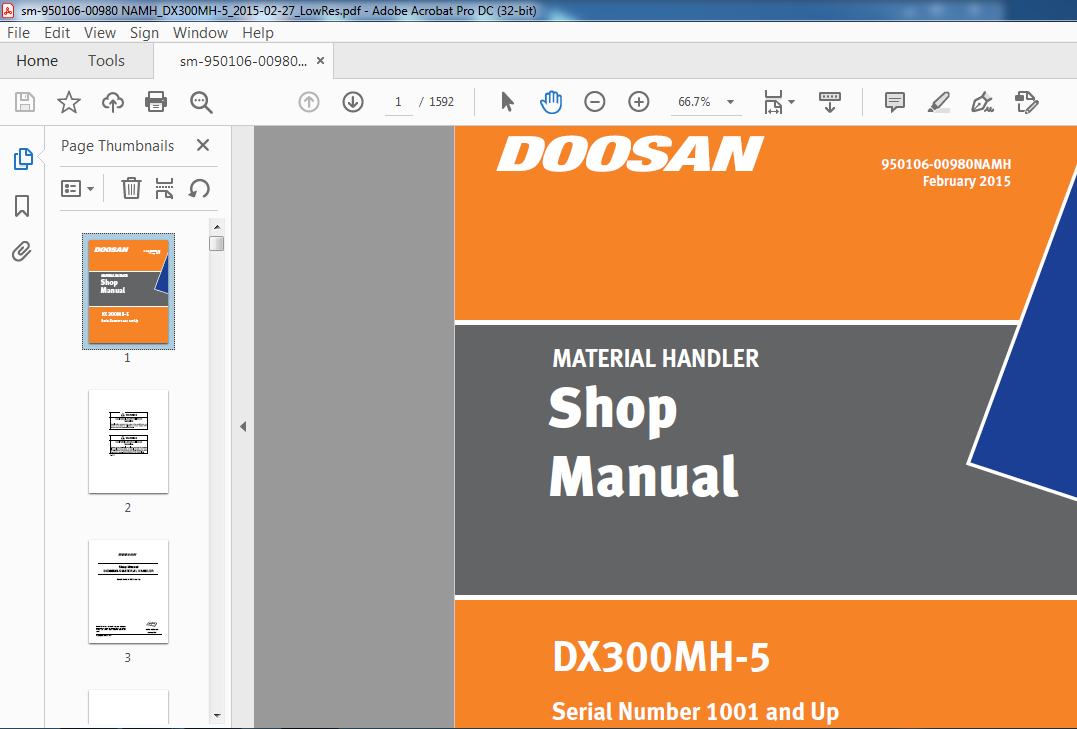1077x729 pixels.
Task: Click thumbnail scrollbar up arrow
Action: click(217, 227)
